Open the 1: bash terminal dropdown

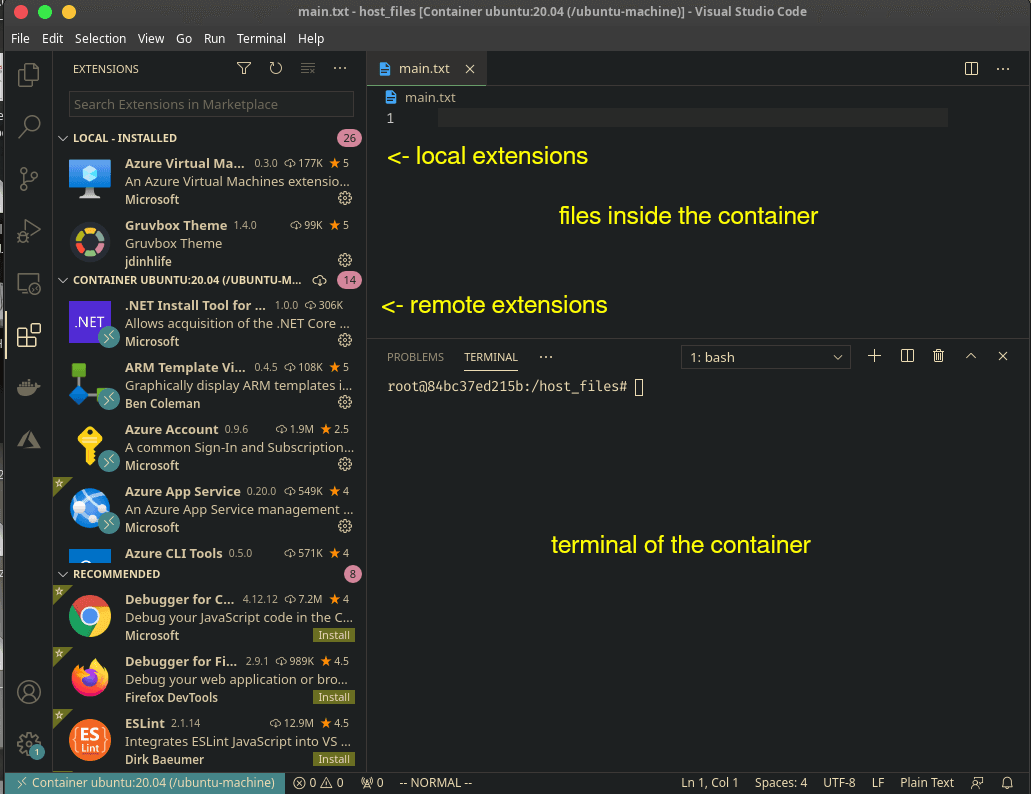(766, 358)
